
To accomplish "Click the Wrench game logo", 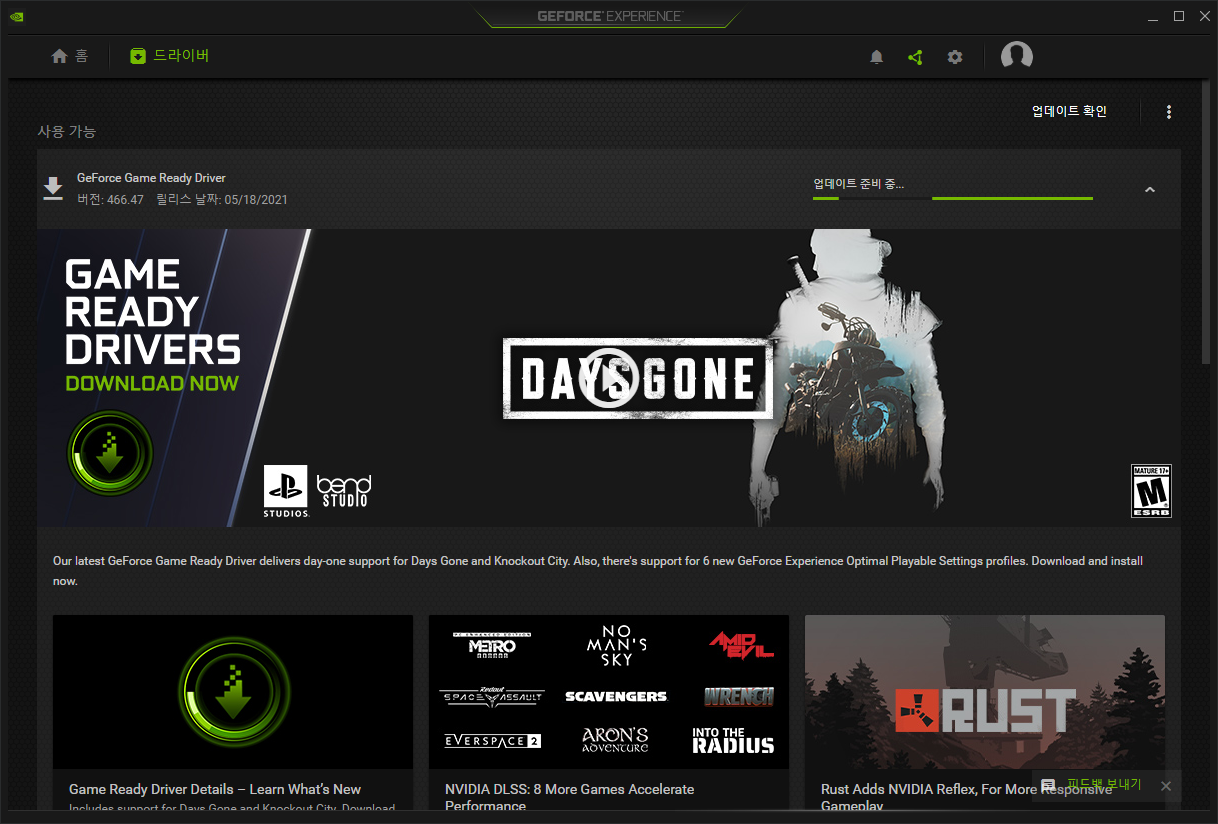I will point(739,696).
